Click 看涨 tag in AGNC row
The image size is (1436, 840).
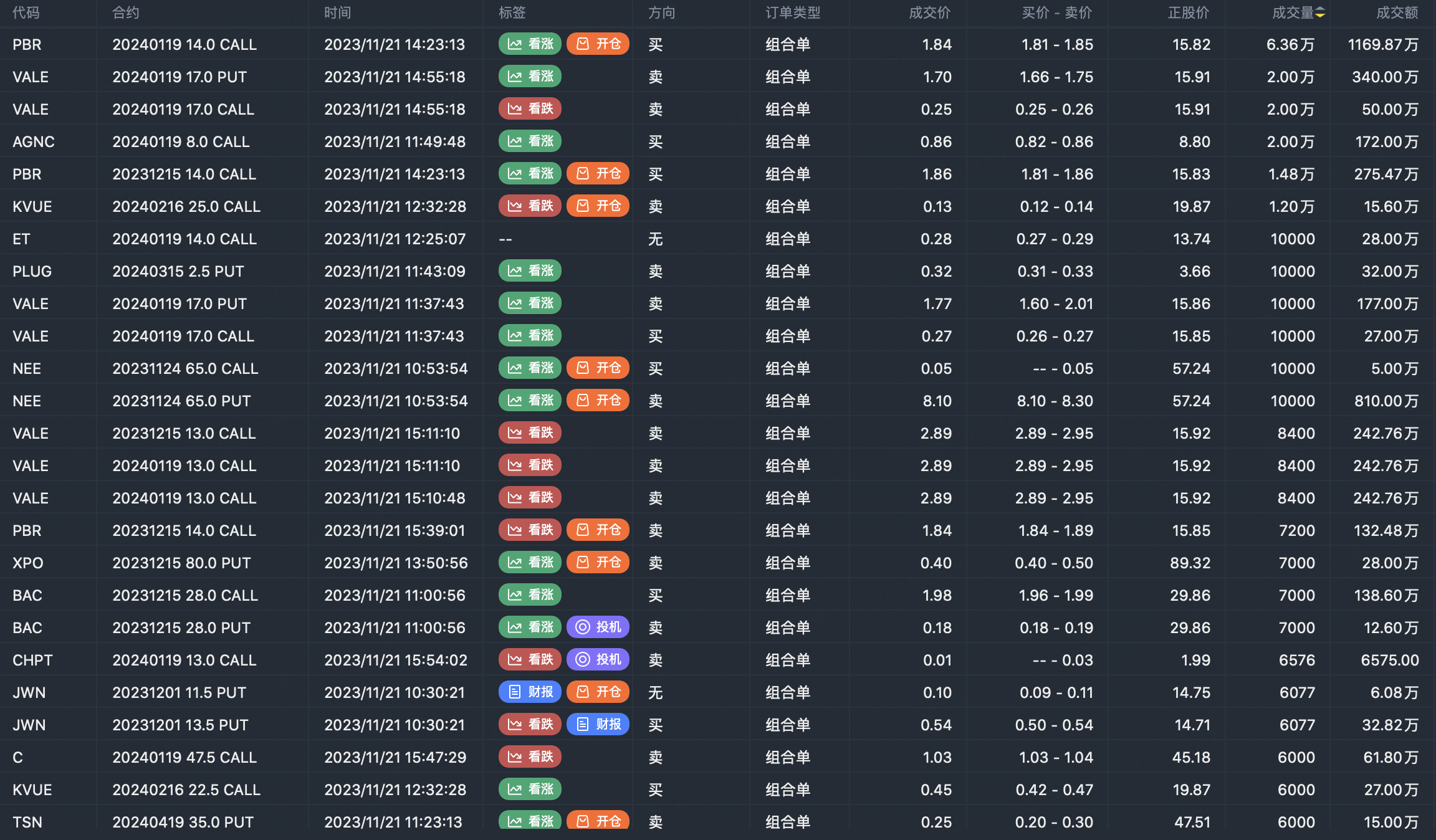tap(530, 141)
